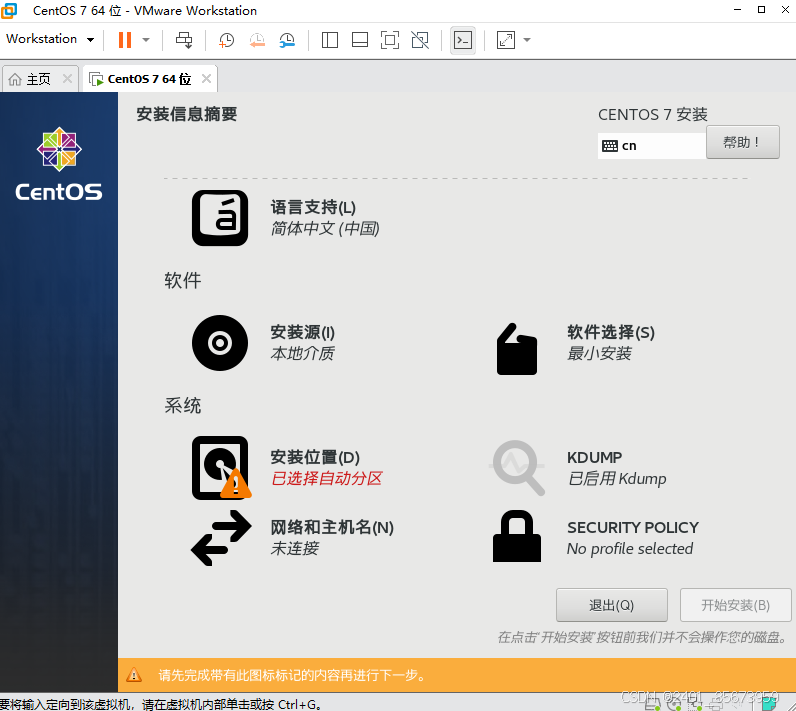Open KDUMP magnifier icon
Screen dimensions: 796x711
pos(517,467)
